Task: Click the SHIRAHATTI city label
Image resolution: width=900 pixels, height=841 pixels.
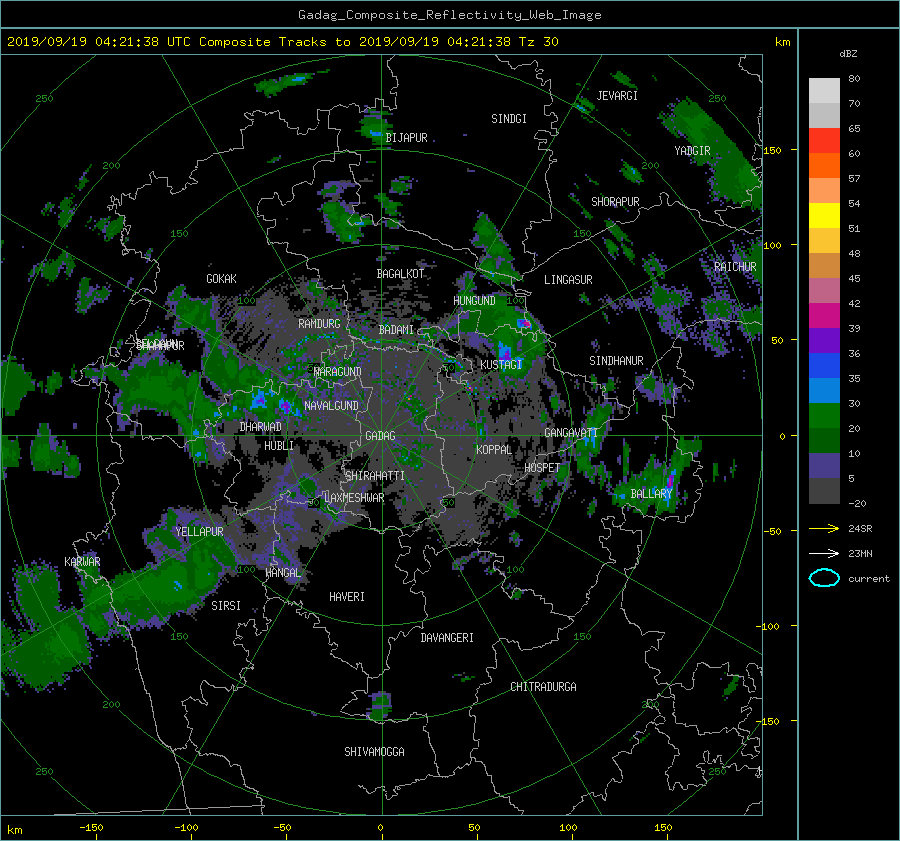Action: click(375, 476)
